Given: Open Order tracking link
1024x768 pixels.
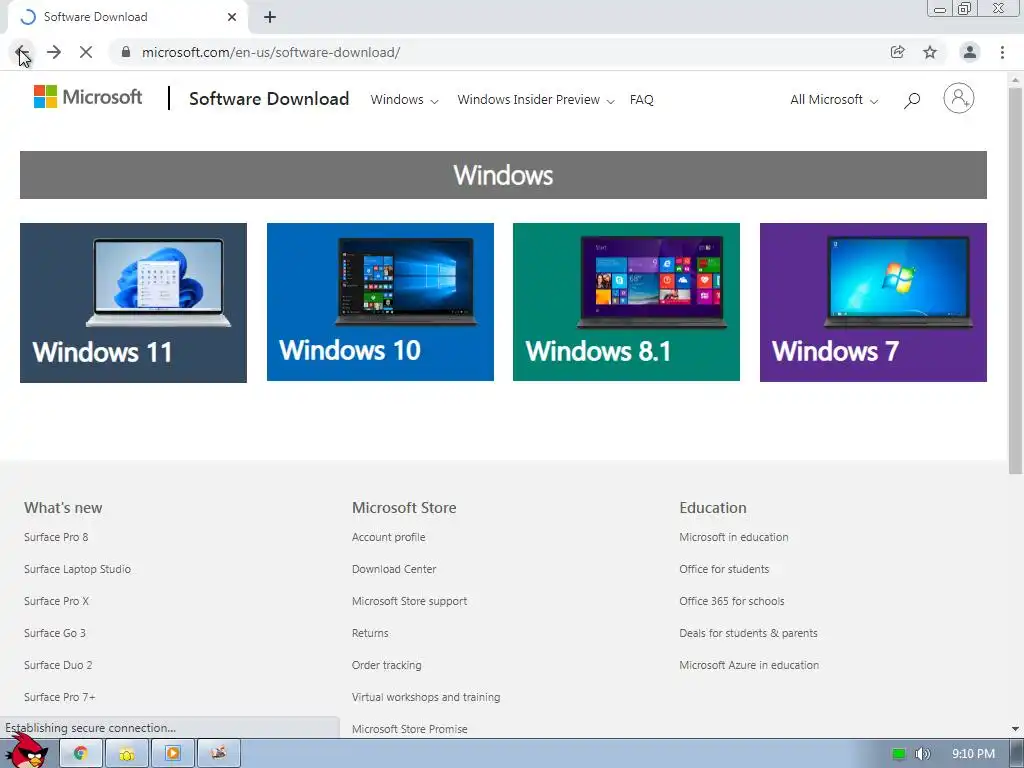Looking at the screenshot, I should tap(387, 665).
